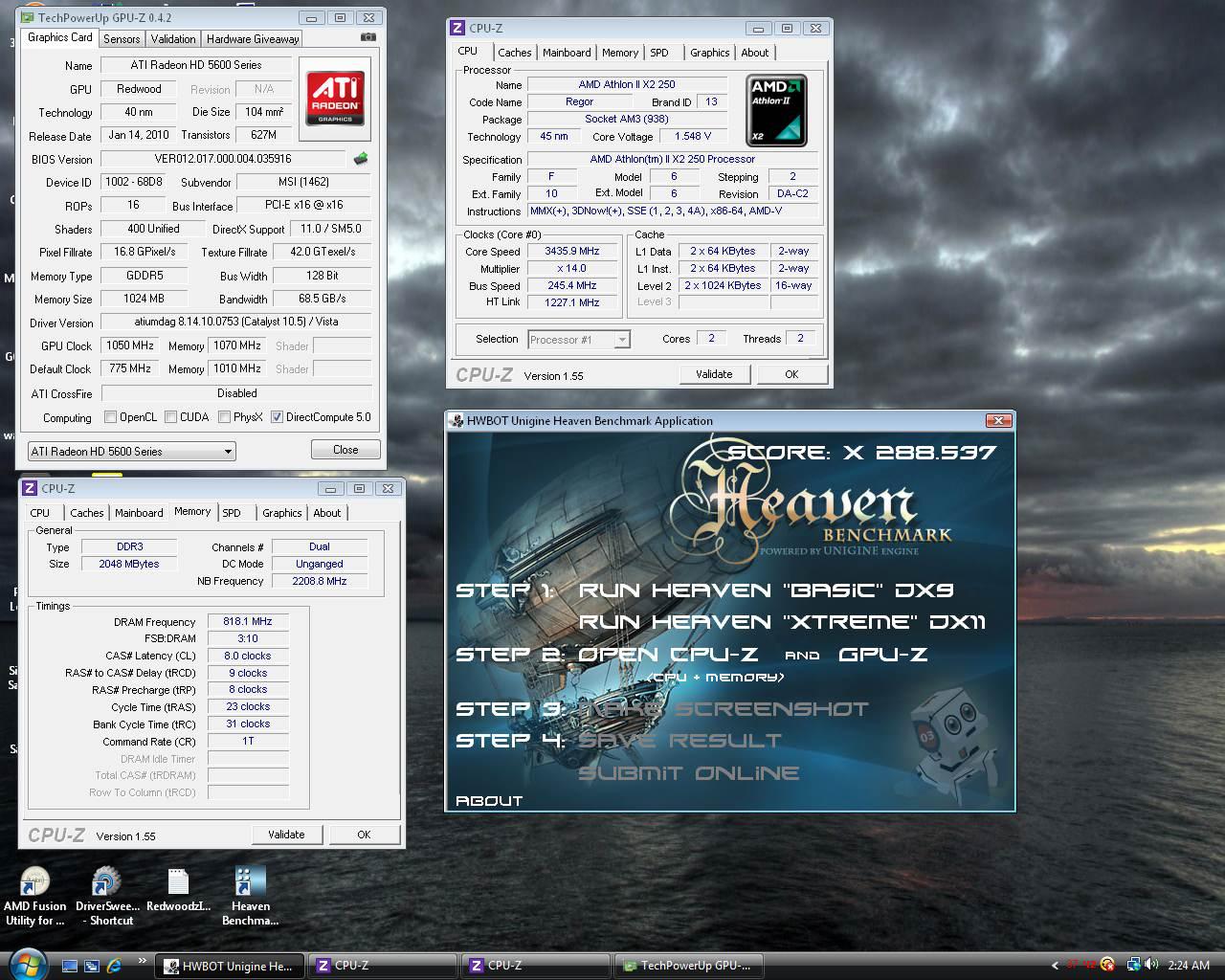Open the ATI Radeon HD 5600 Series dropdown

[x=131, y=451]
